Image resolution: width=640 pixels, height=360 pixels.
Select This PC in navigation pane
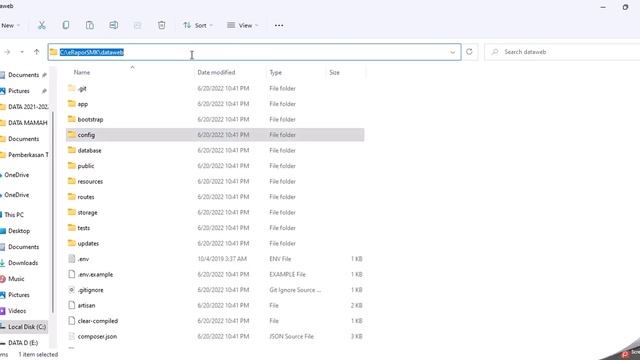[14, 215]
